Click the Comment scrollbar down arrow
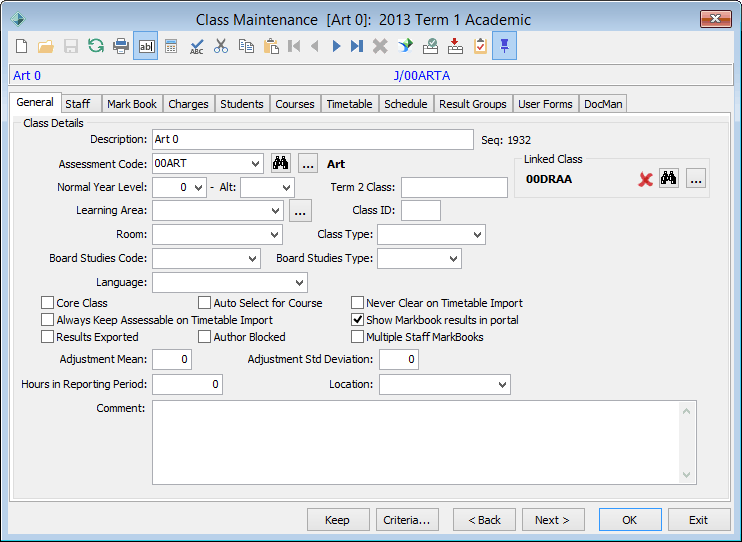The width and height of the screenshot is (742, 542). 687,475
